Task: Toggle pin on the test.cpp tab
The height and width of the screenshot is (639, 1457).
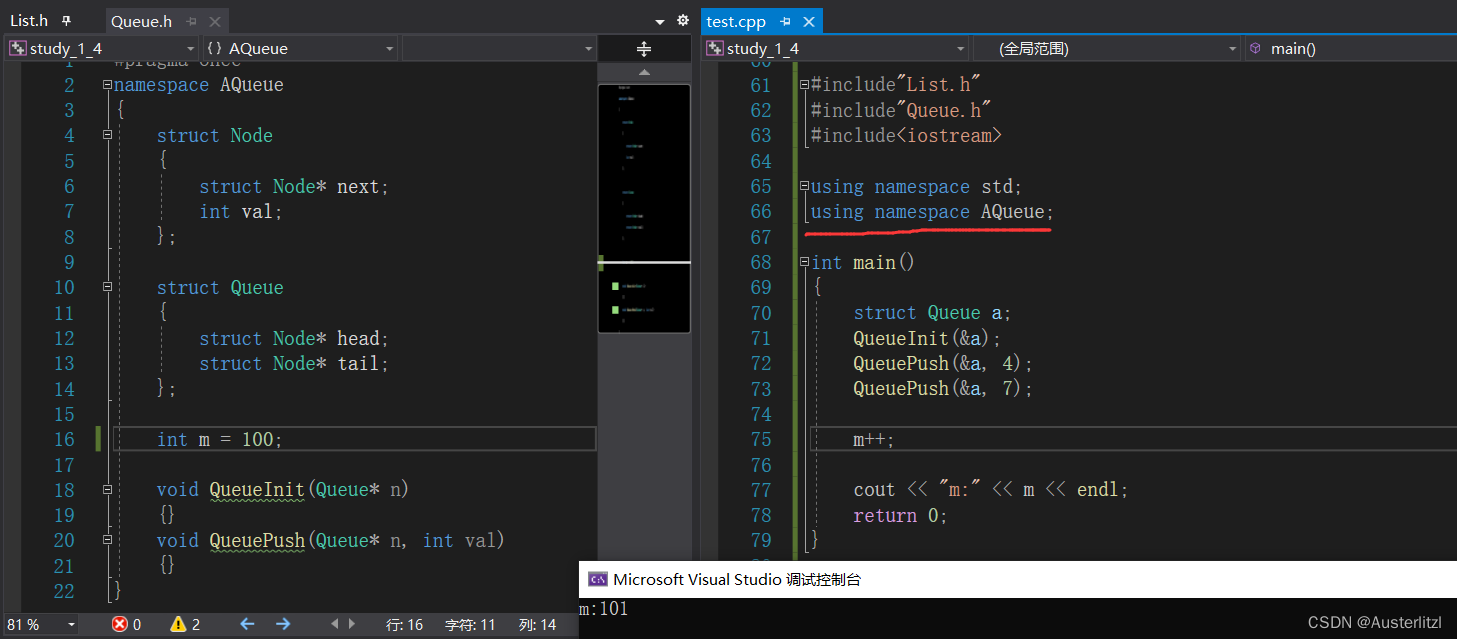Action: click(786, 21)
